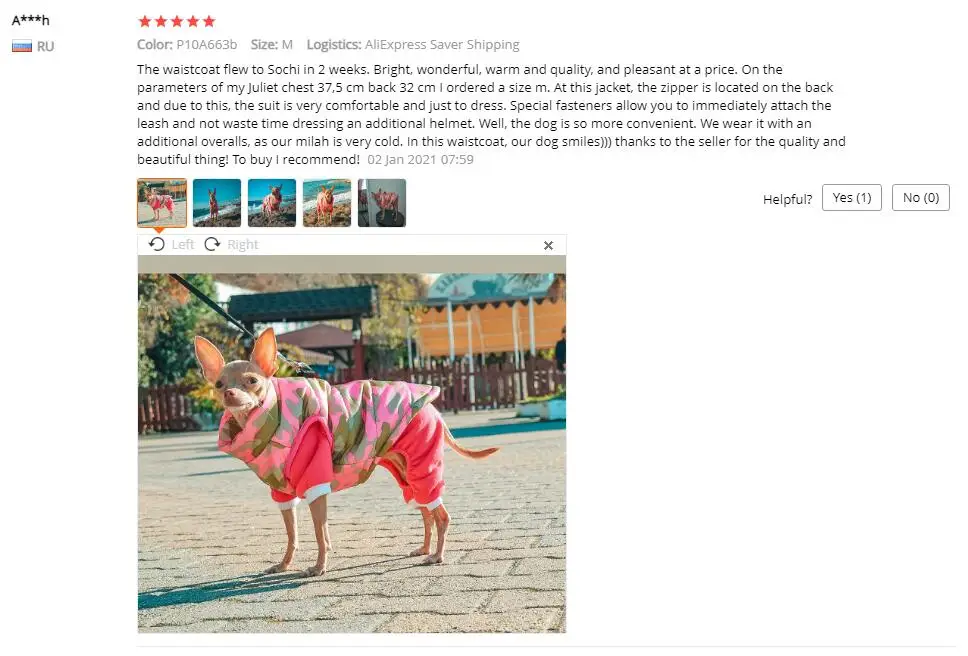Click reviewer name A***h

tap(30, 20)
